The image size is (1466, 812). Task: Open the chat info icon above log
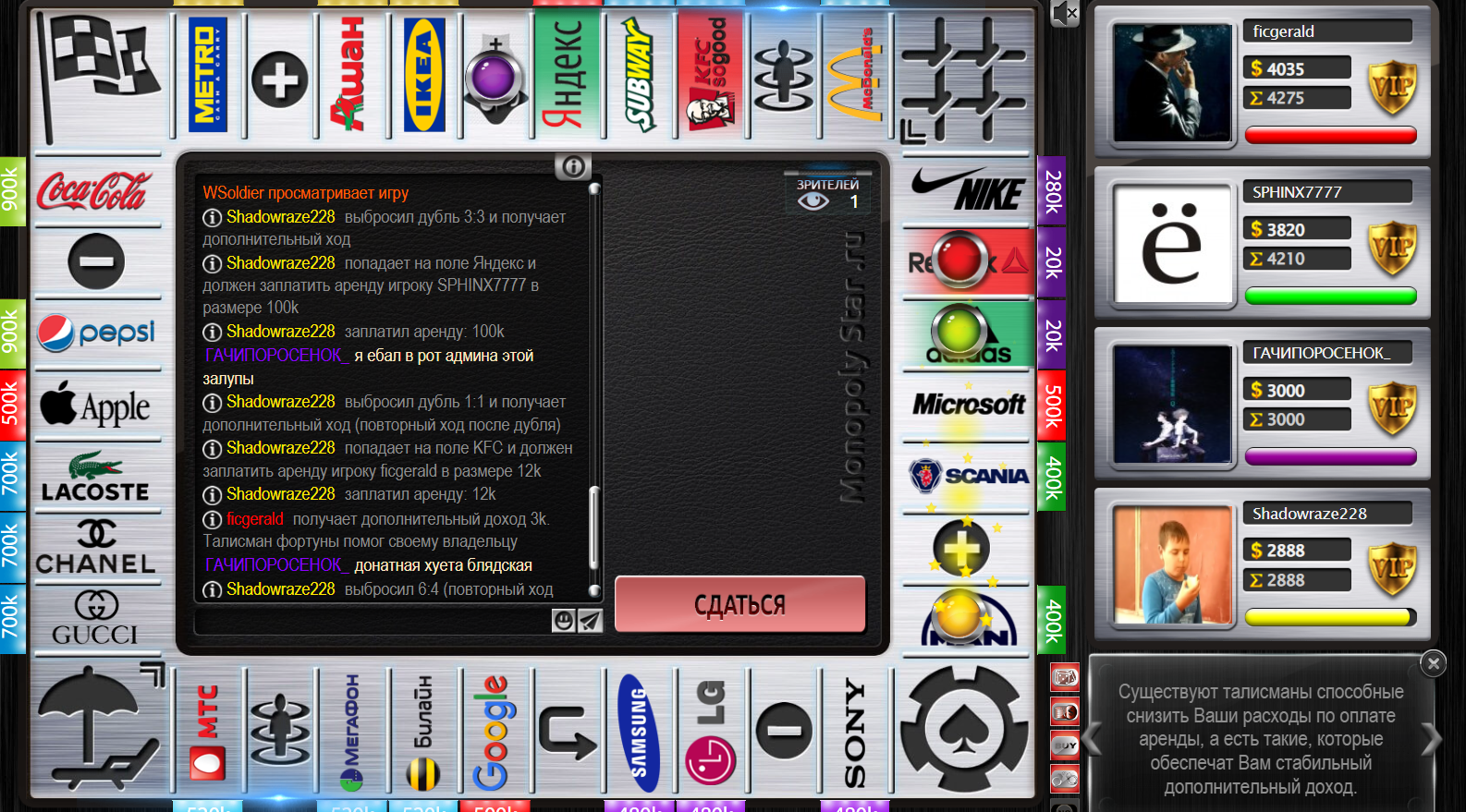(573, 166)
